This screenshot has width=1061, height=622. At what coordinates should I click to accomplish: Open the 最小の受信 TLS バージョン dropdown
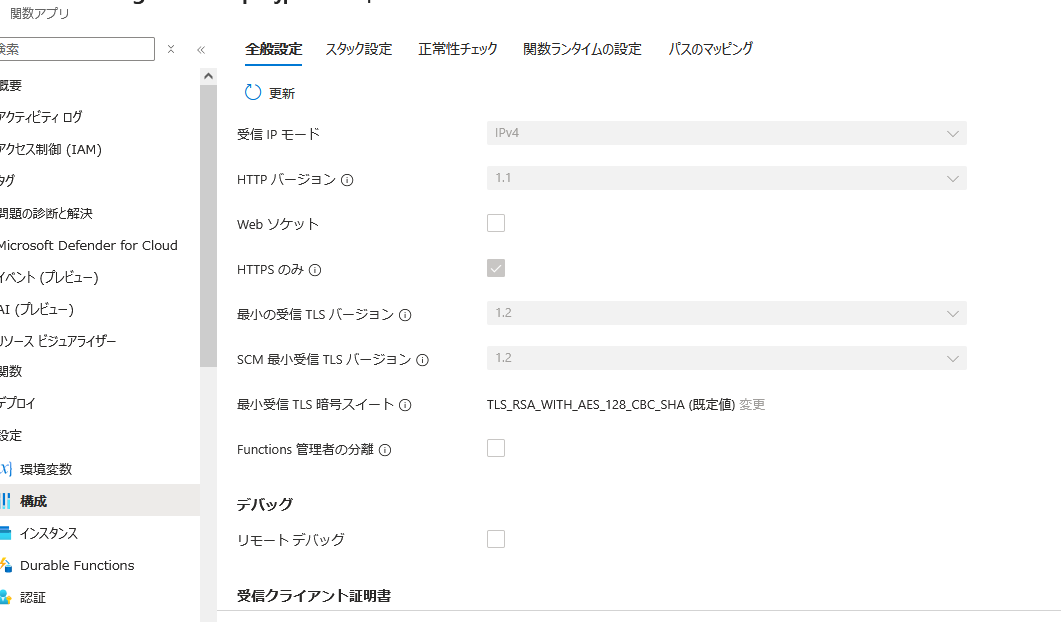click(x=727, y=313)
